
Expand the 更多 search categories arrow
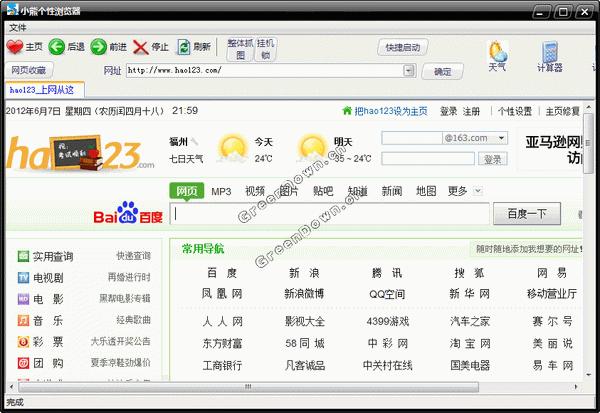pyautogui.click(x=478, y=191)
